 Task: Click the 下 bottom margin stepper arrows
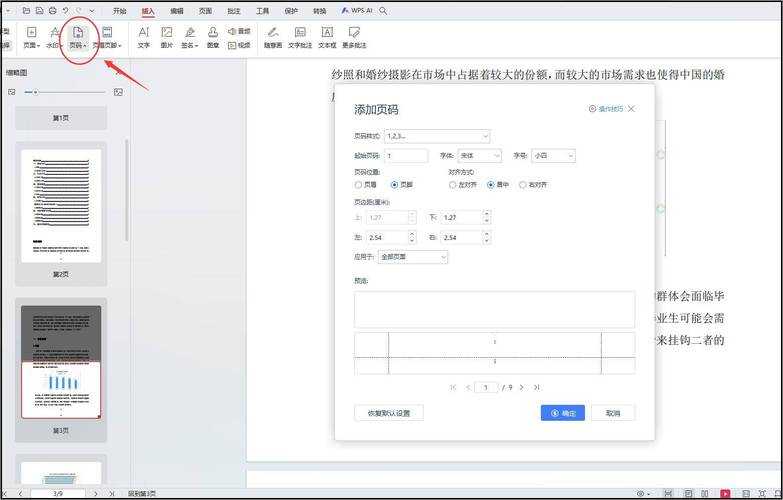[x=487, y=217]
